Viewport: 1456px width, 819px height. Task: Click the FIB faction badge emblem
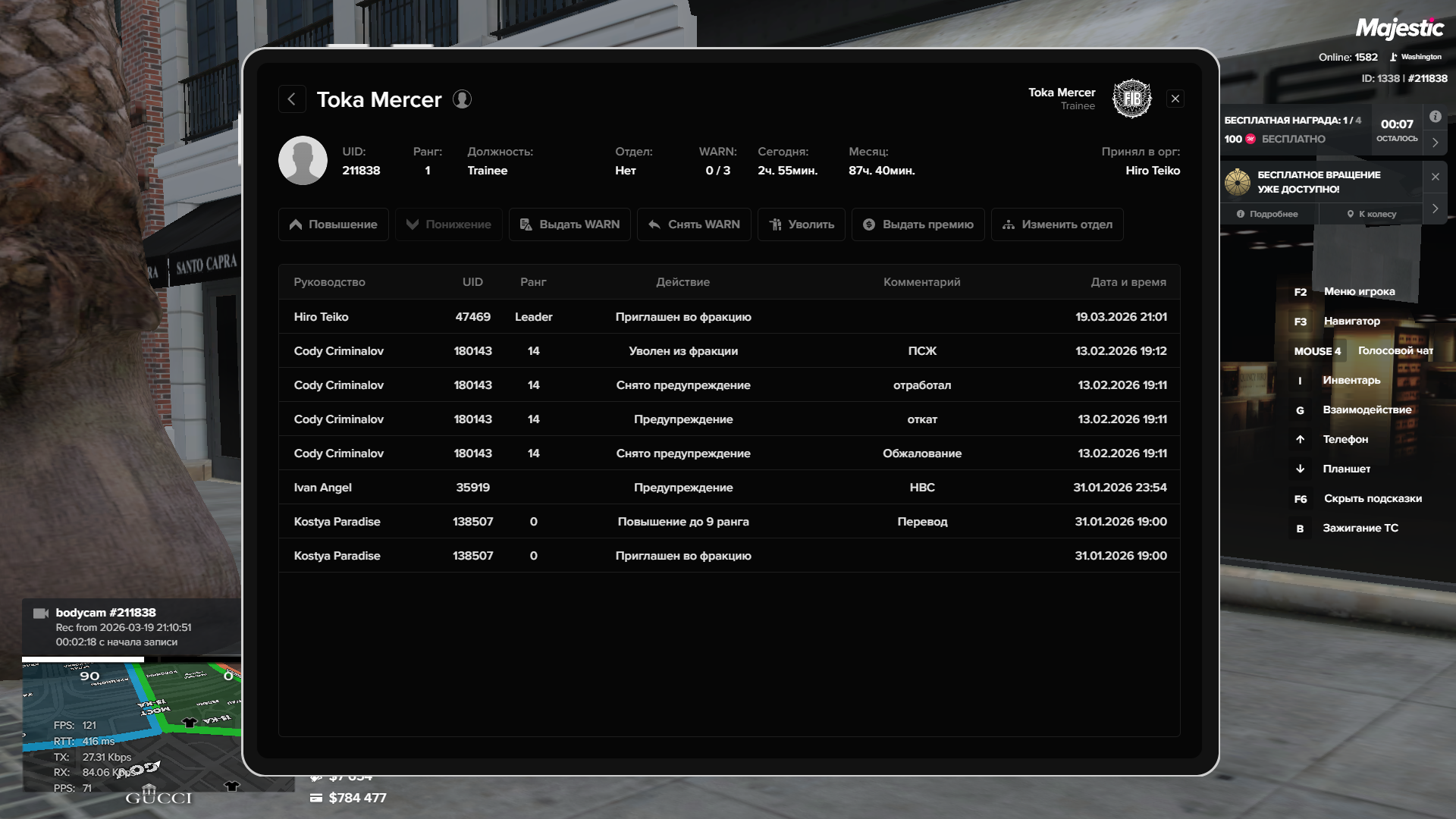pos(1131,99)
